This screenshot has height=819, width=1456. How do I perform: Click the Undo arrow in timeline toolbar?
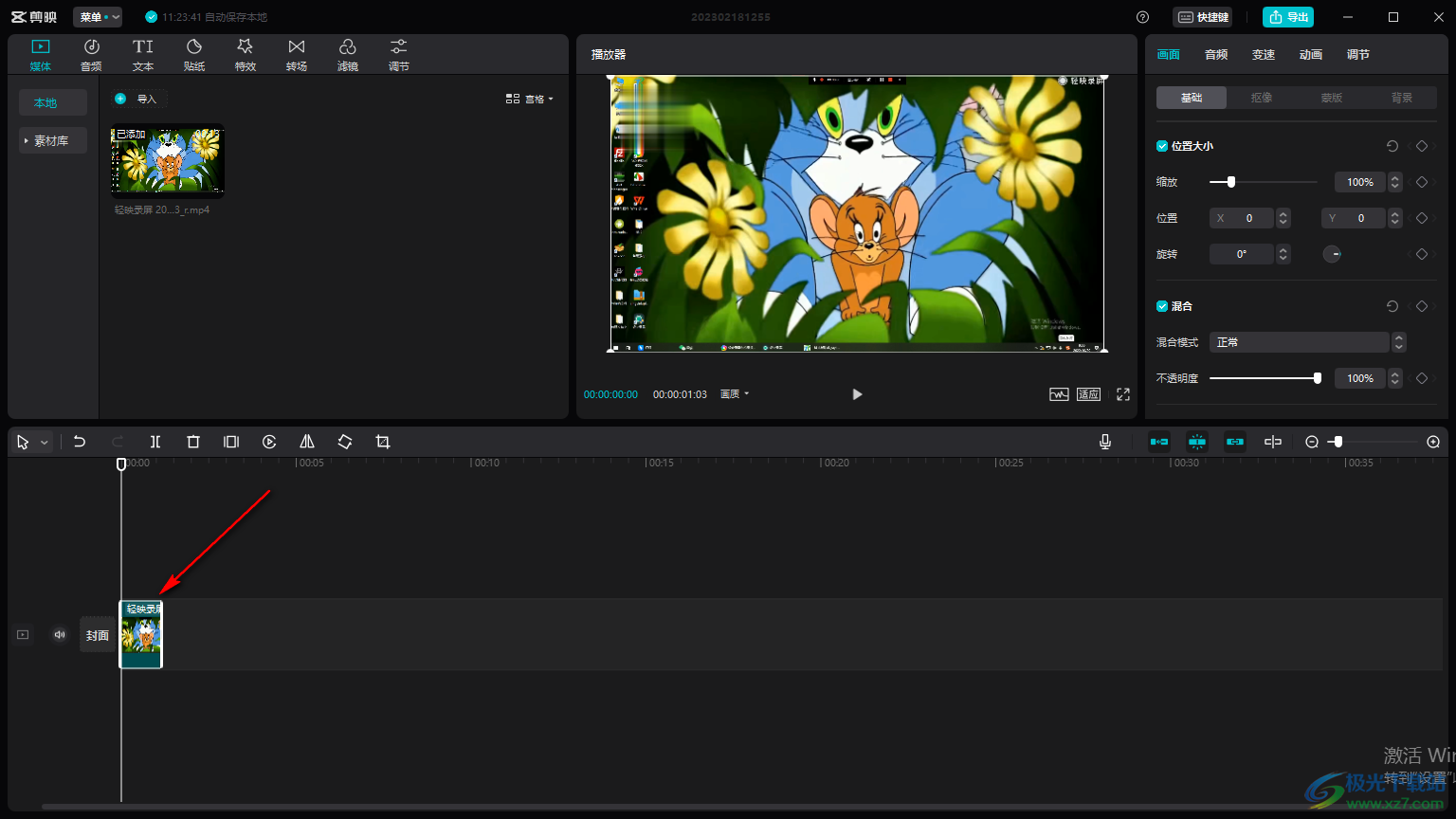(80, 442)
